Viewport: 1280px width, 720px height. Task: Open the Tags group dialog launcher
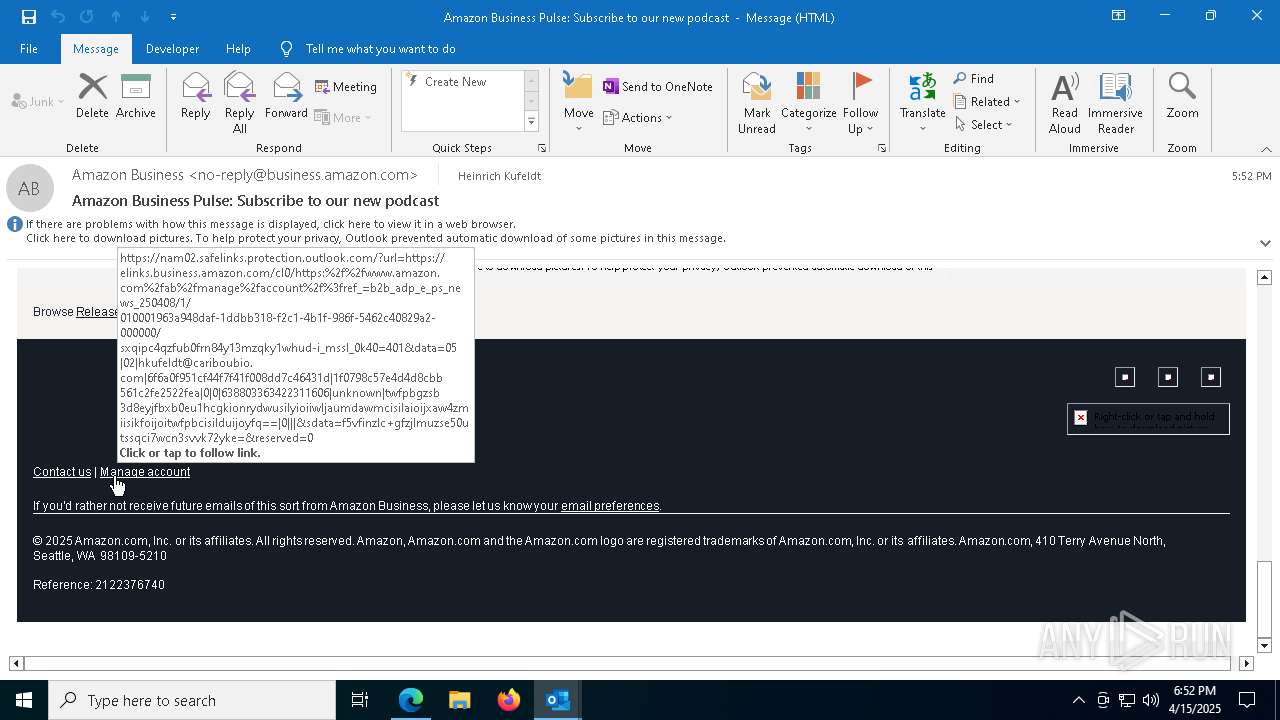point(882,148)
